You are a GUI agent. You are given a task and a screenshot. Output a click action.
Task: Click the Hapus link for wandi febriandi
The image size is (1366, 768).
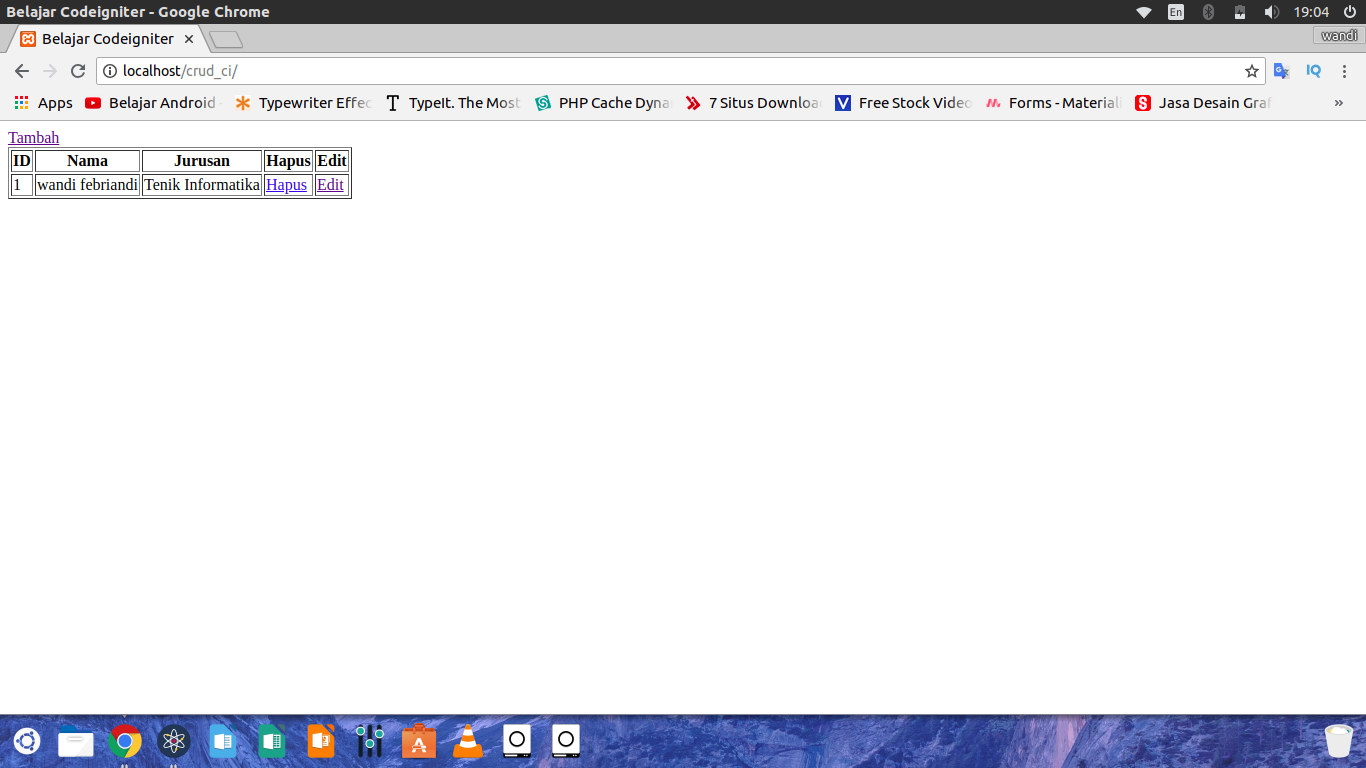(x=286, y=185)
